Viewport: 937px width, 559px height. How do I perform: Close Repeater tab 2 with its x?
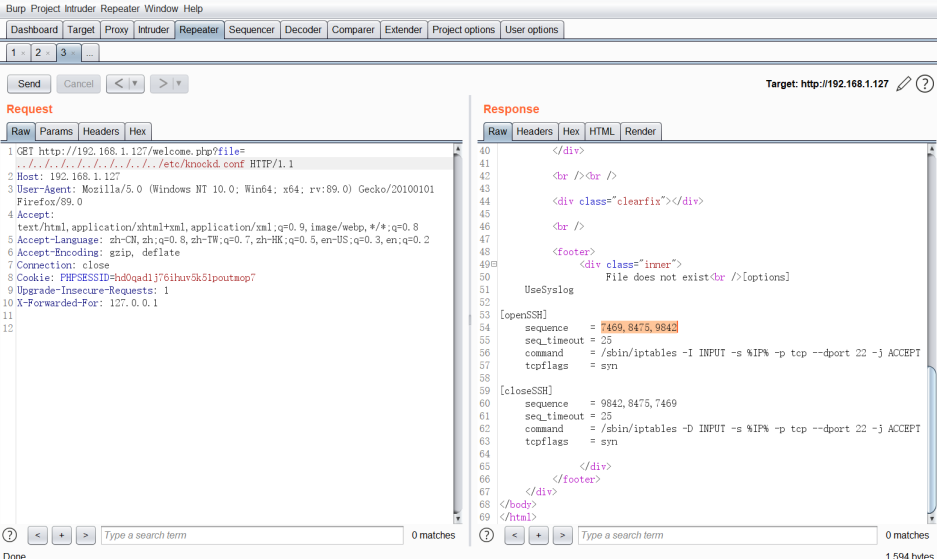(x=48, y=53)
